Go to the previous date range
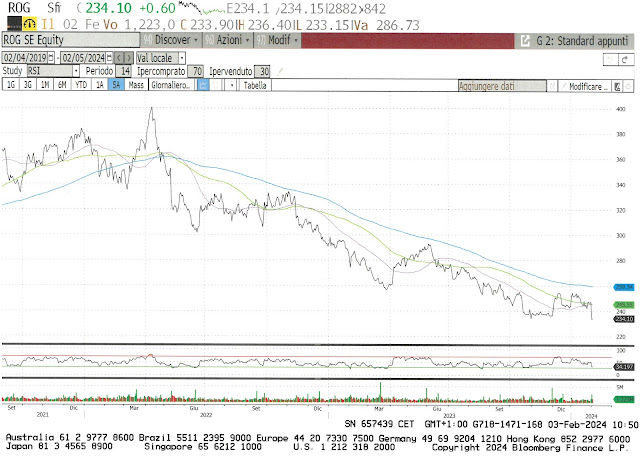Viewport: 640px width, 456px height. [x=118, y=58]
